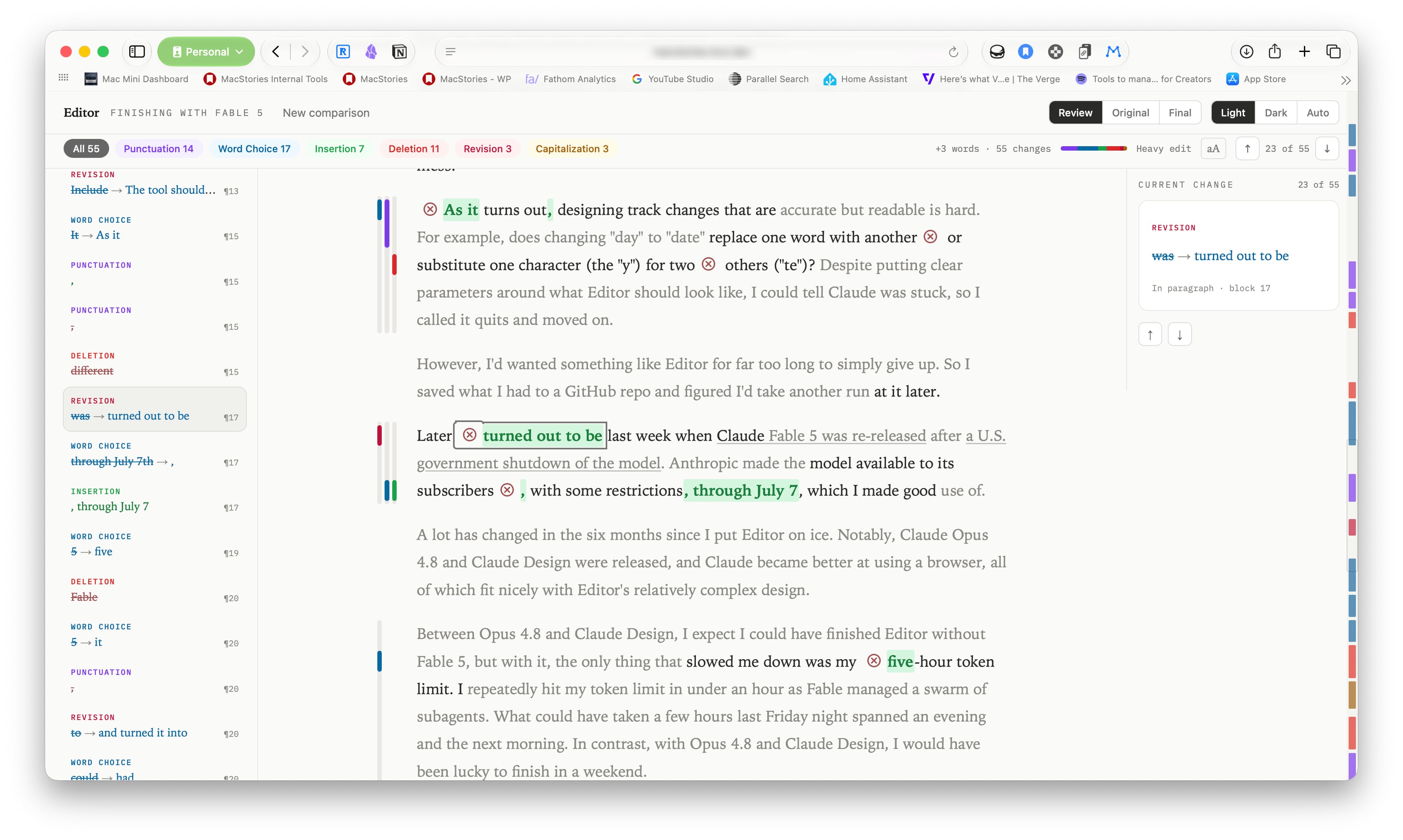
Task: Switch view to Original
Action: tap(1130, 113)
